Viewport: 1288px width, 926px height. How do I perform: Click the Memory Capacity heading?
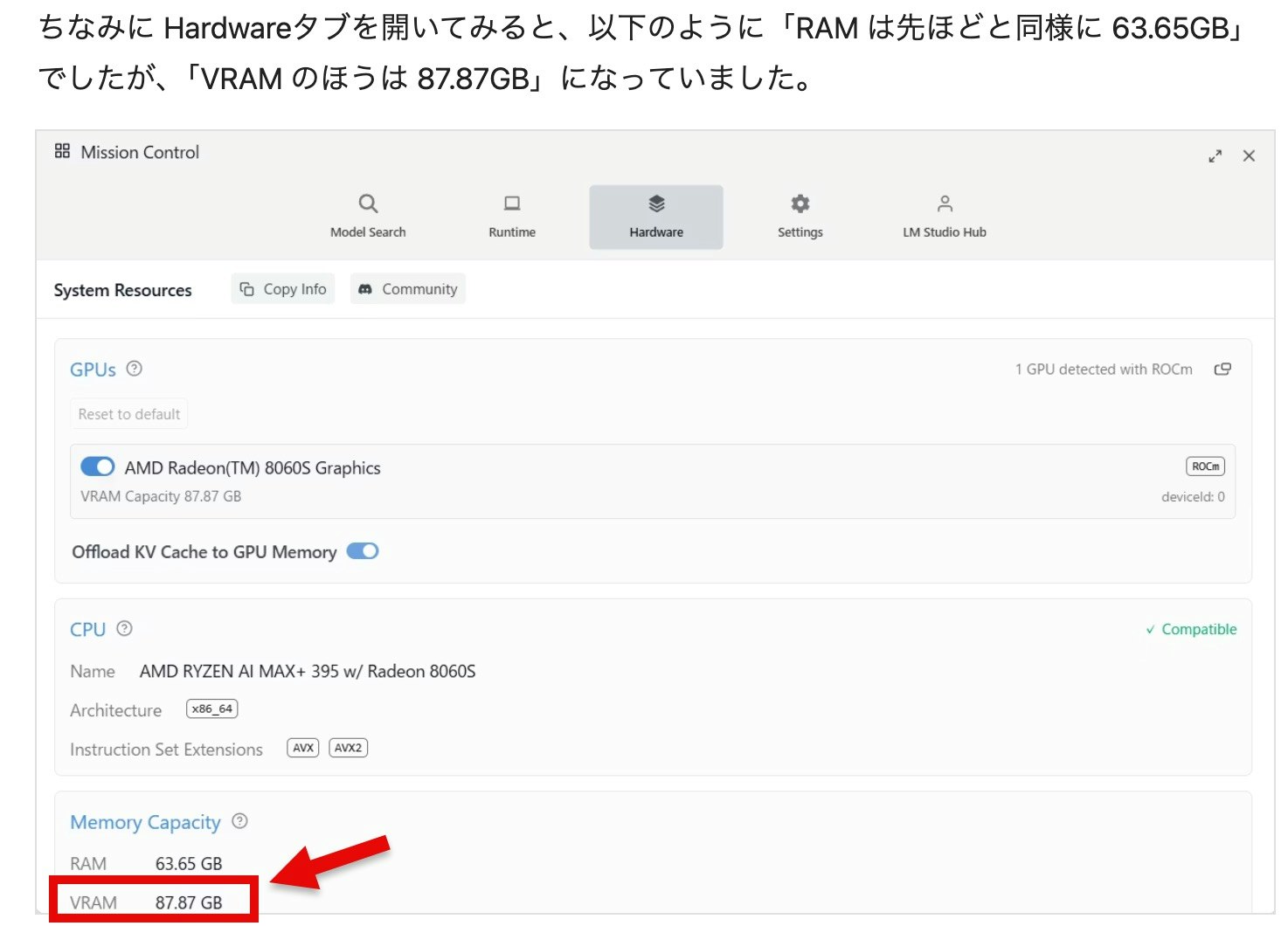pos(145,822)
